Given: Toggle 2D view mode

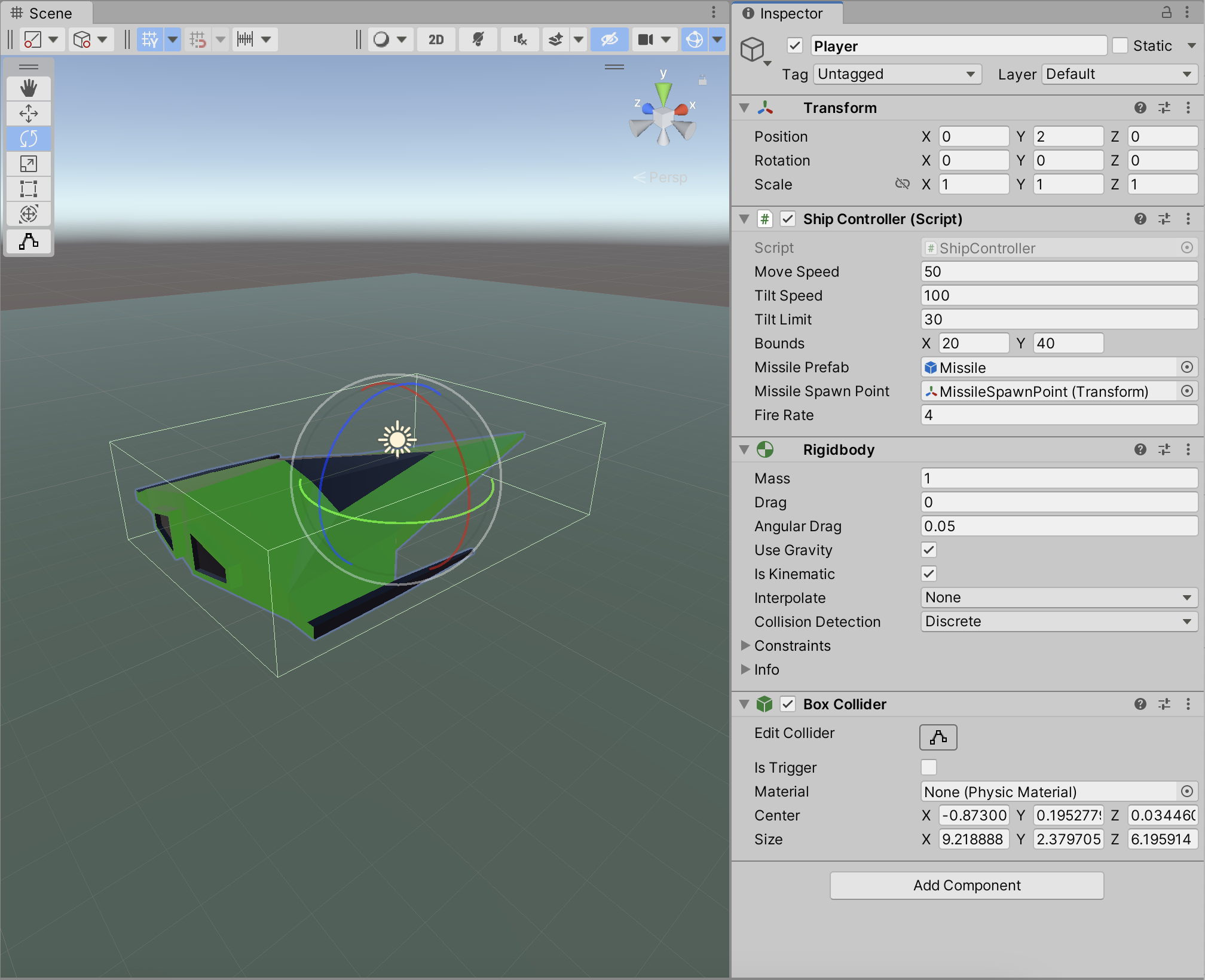Looking at the screenshot, I should point(436,39).
